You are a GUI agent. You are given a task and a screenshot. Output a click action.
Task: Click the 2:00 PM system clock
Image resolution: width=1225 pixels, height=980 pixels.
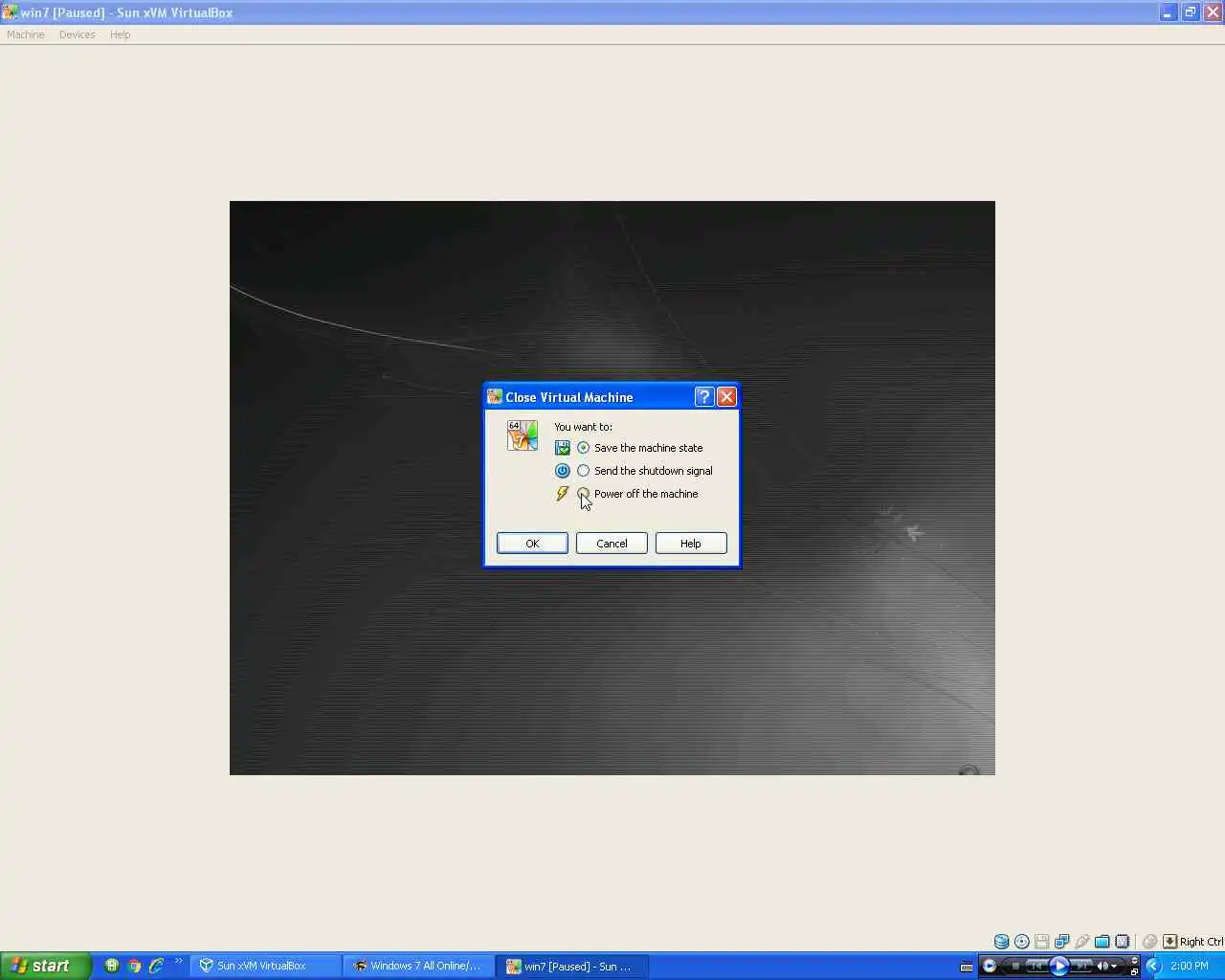point(1190,967)
